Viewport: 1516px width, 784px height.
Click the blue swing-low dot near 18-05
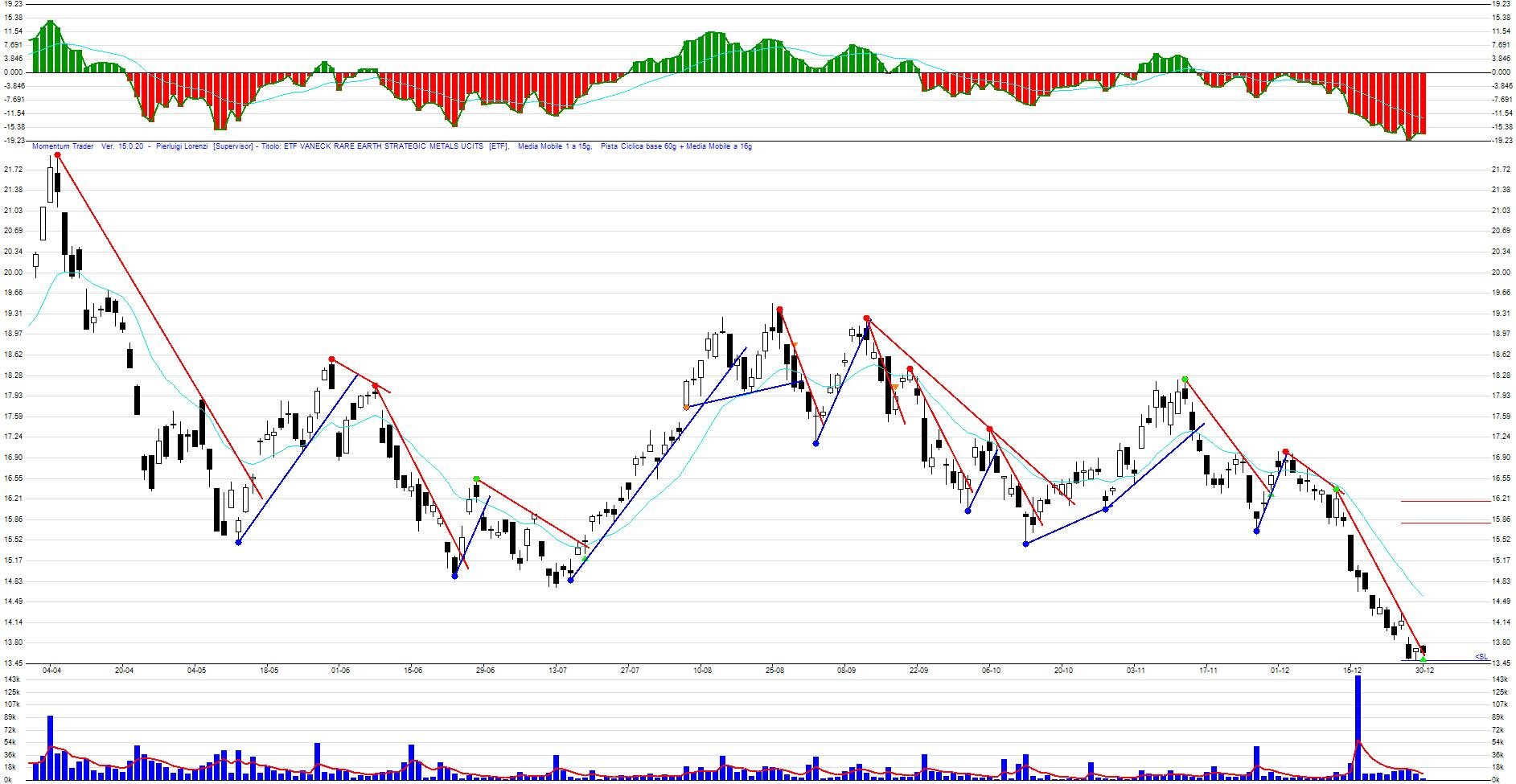point(238,544)
